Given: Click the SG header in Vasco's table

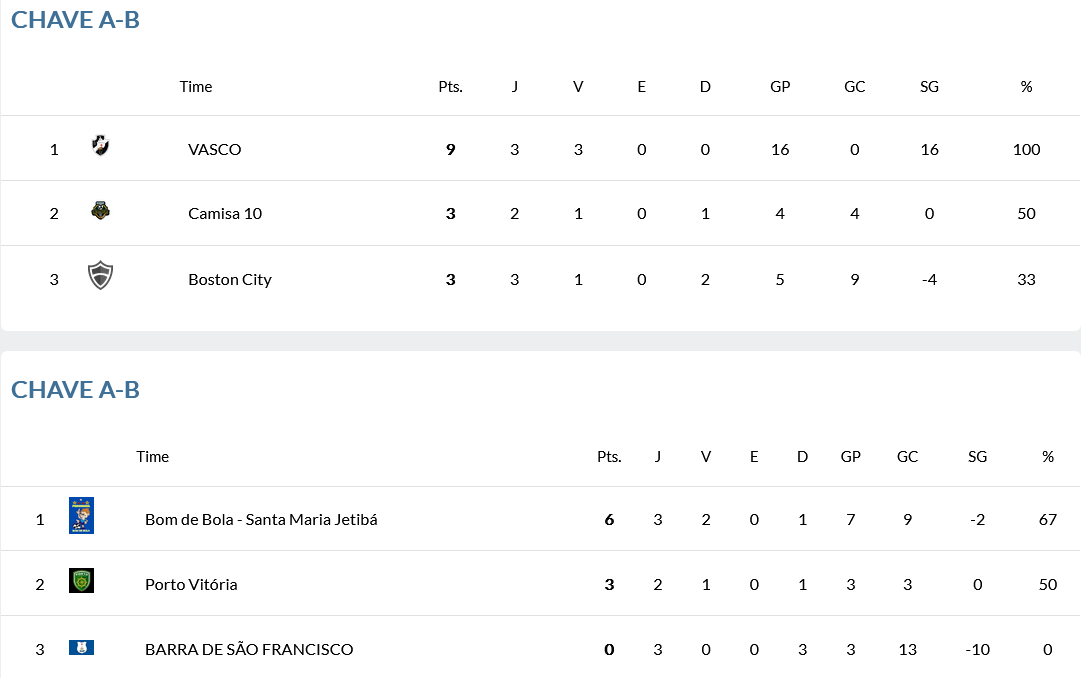Looking at the screenshot, I should coord(929,86).
